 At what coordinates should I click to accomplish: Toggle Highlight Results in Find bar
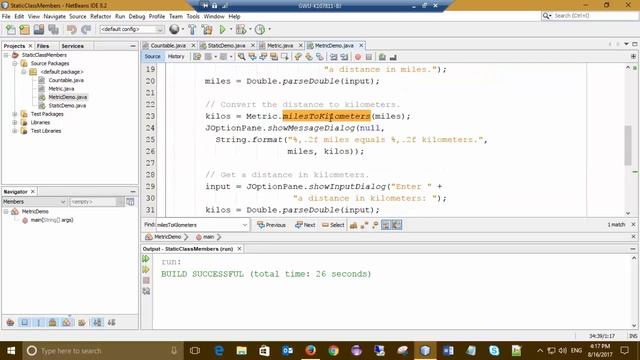386,225
